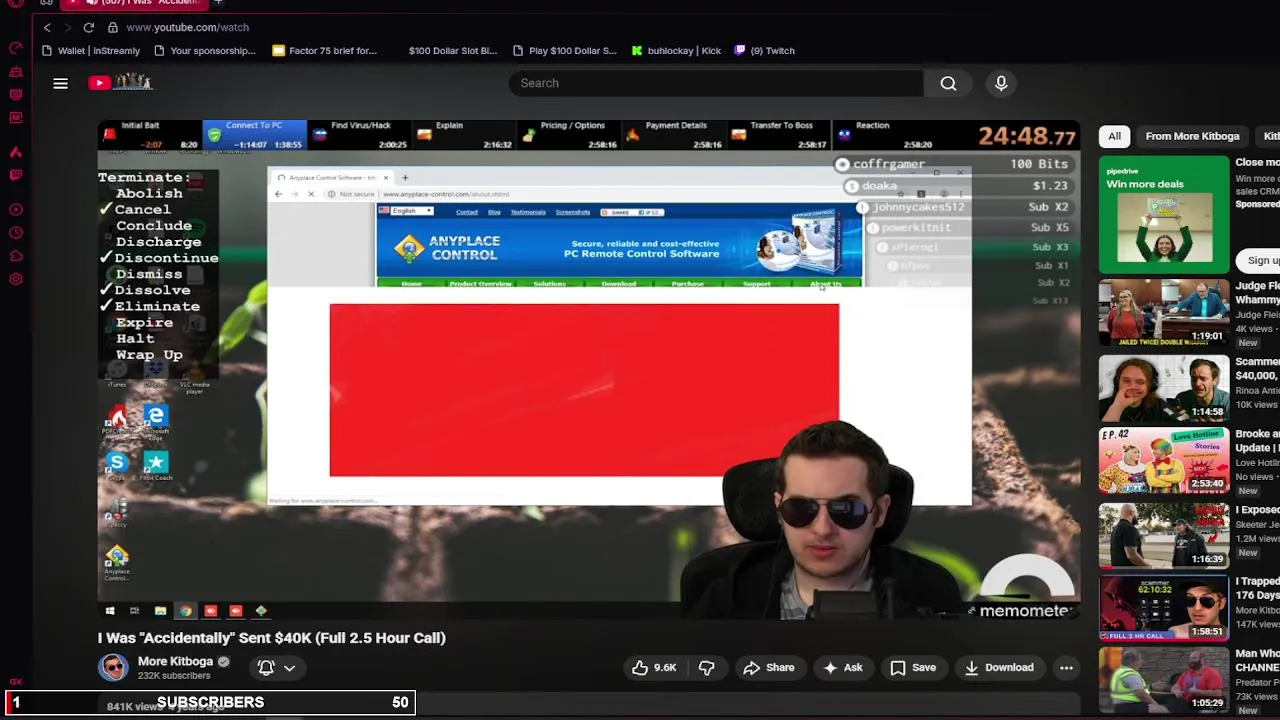Expand the notification preferences chevron
The image size is (1280, 720).
[x=289, y=668]
